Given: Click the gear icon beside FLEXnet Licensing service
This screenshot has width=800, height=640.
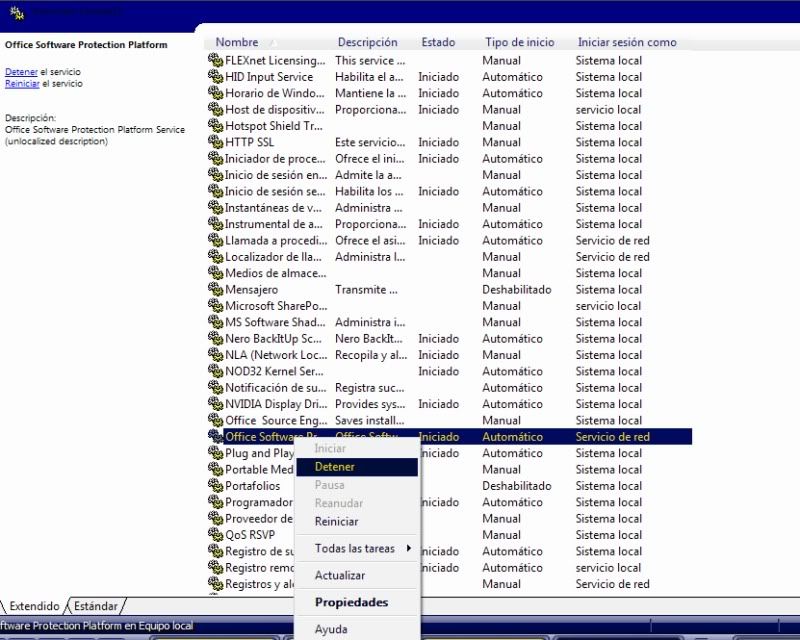Looking at the screenshot, I should (215, 60).
